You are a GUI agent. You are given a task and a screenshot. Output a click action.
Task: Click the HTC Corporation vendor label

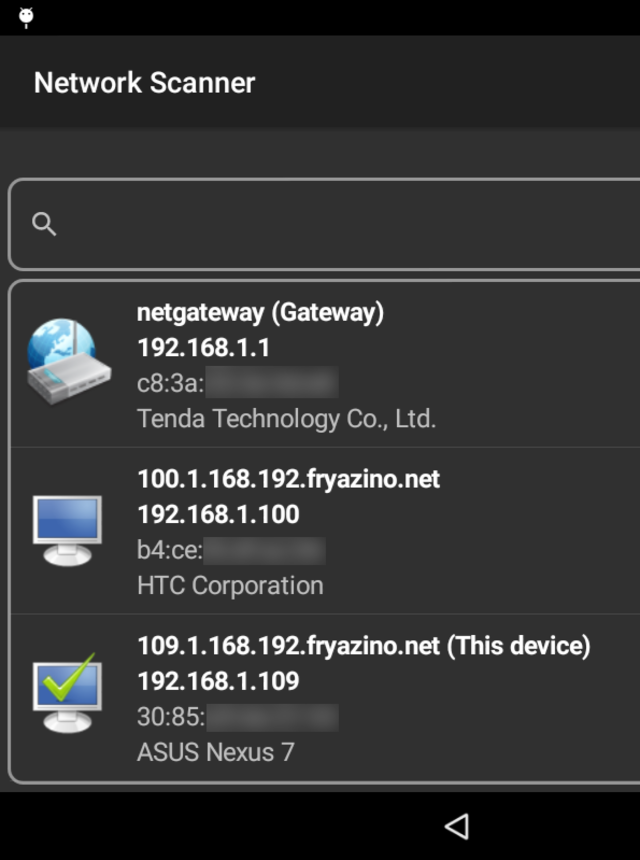coord(230,585)
